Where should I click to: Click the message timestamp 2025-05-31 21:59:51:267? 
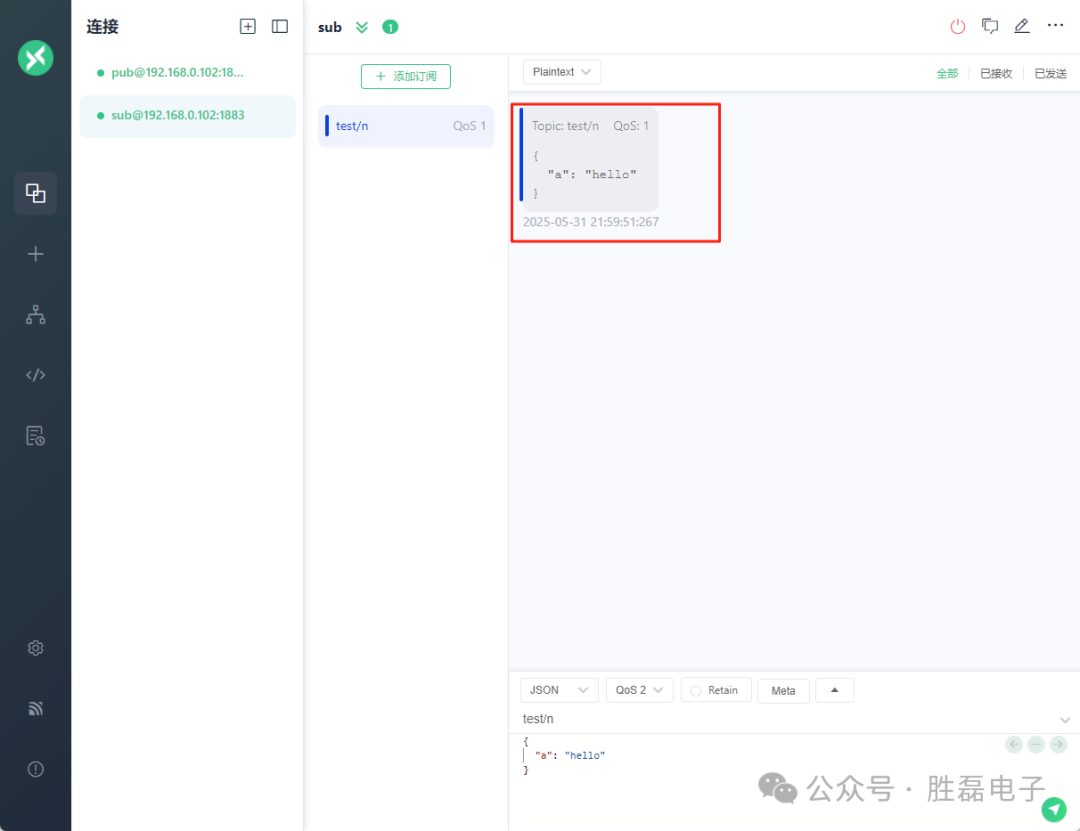click(590, 222)
